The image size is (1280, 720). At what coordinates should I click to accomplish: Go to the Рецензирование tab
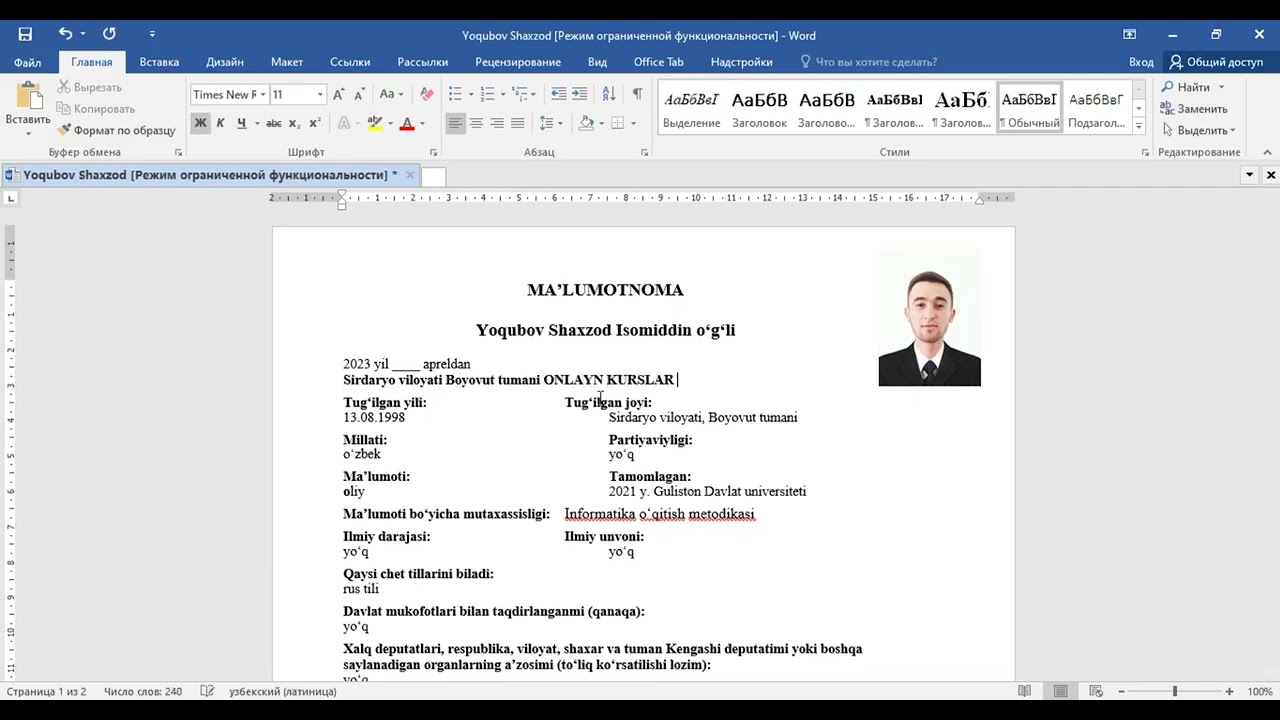click(x=518, y=62)
